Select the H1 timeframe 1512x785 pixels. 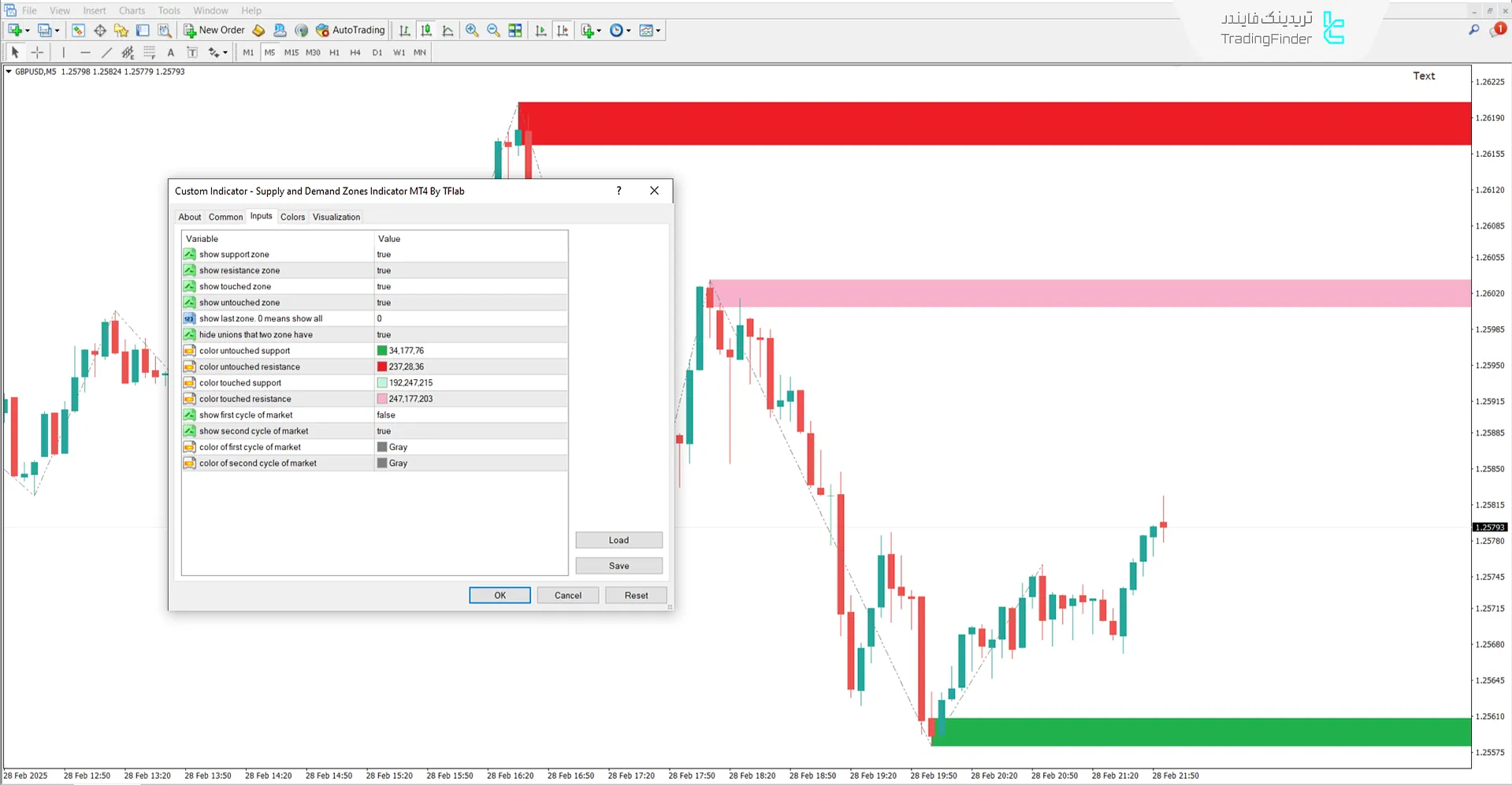click(334, 52)
